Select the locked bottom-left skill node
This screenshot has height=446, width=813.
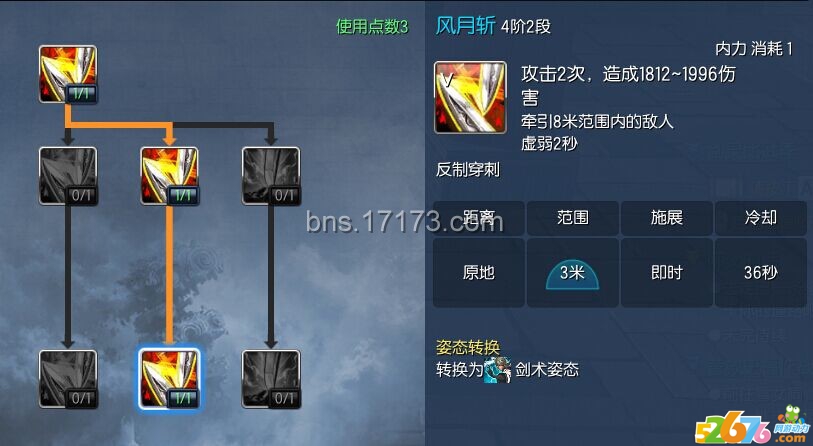tap(68, 379)
